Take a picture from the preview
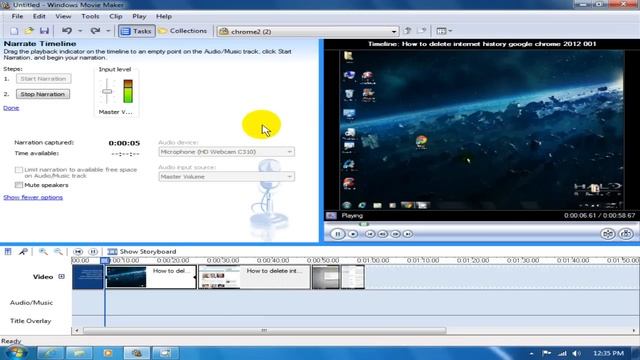640x360 pixels. (626, 233)
